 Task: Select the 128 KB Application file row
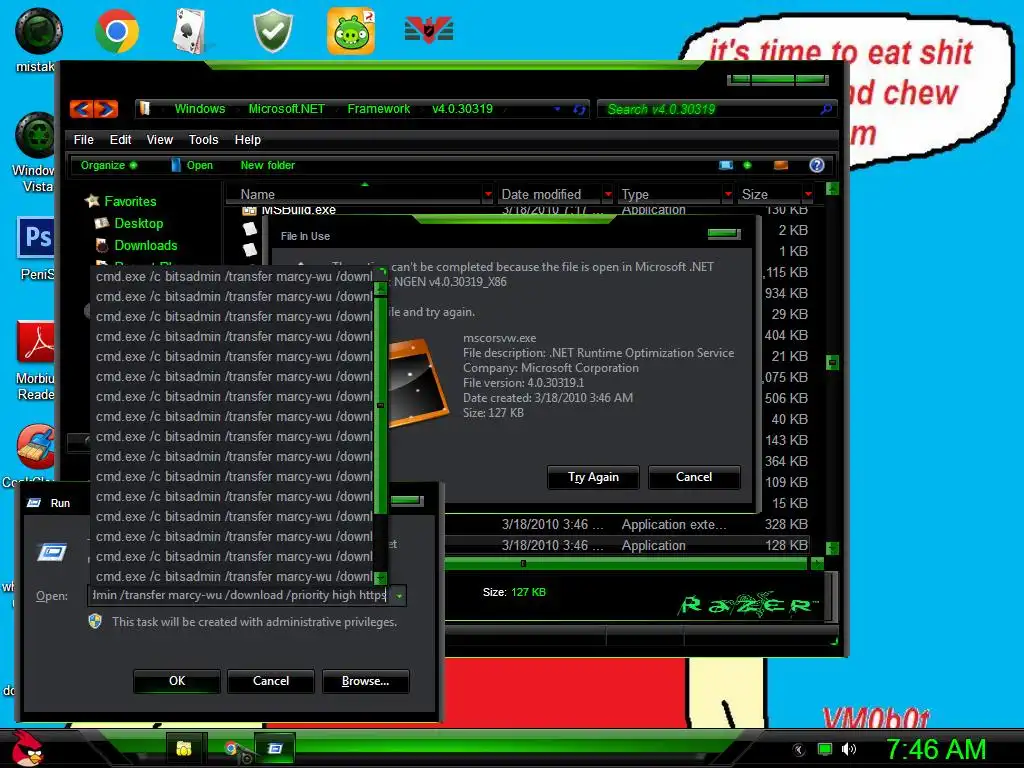point(627,545)
